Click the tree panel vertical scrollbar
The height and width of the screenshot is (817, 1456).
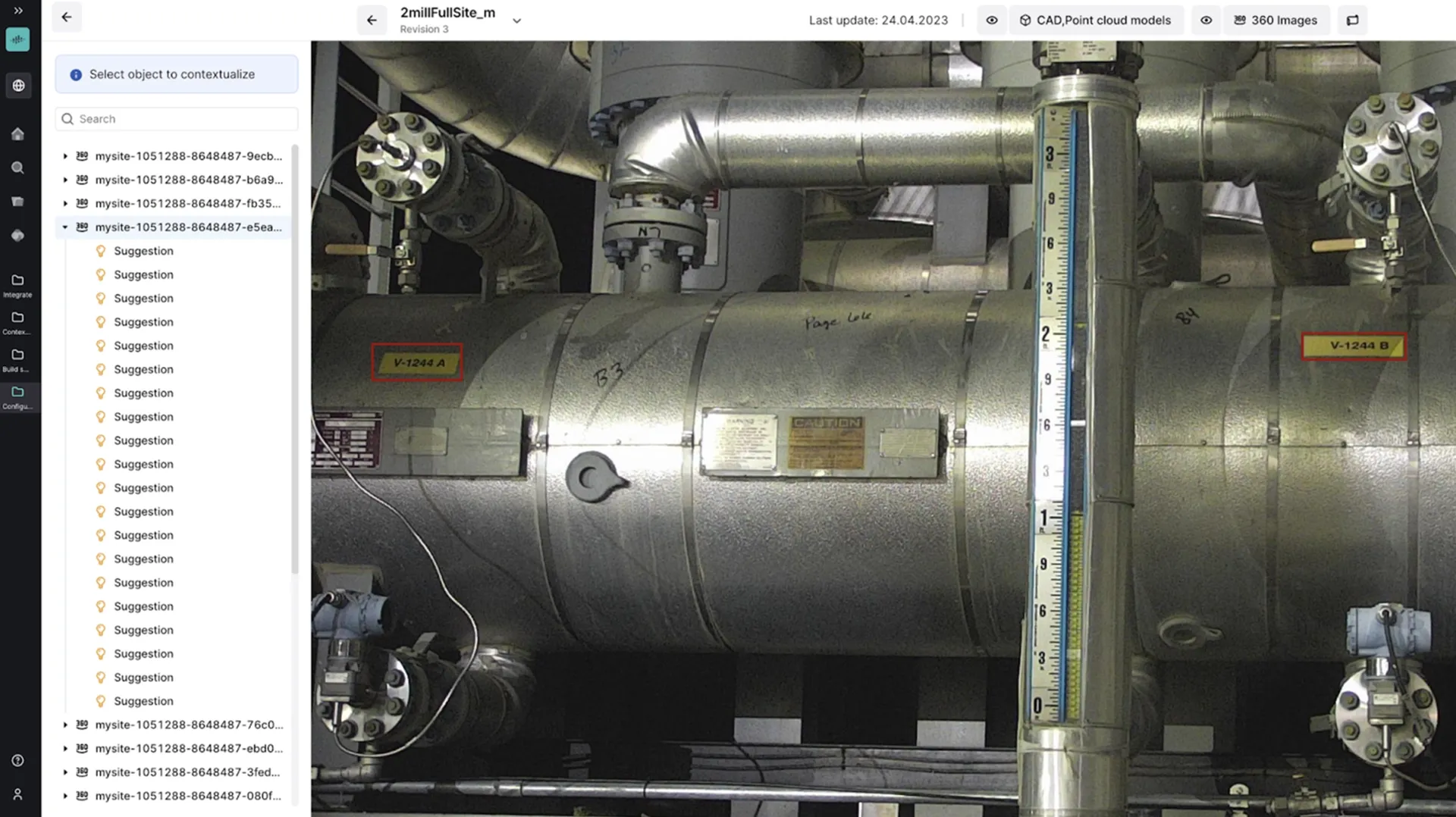295,358
